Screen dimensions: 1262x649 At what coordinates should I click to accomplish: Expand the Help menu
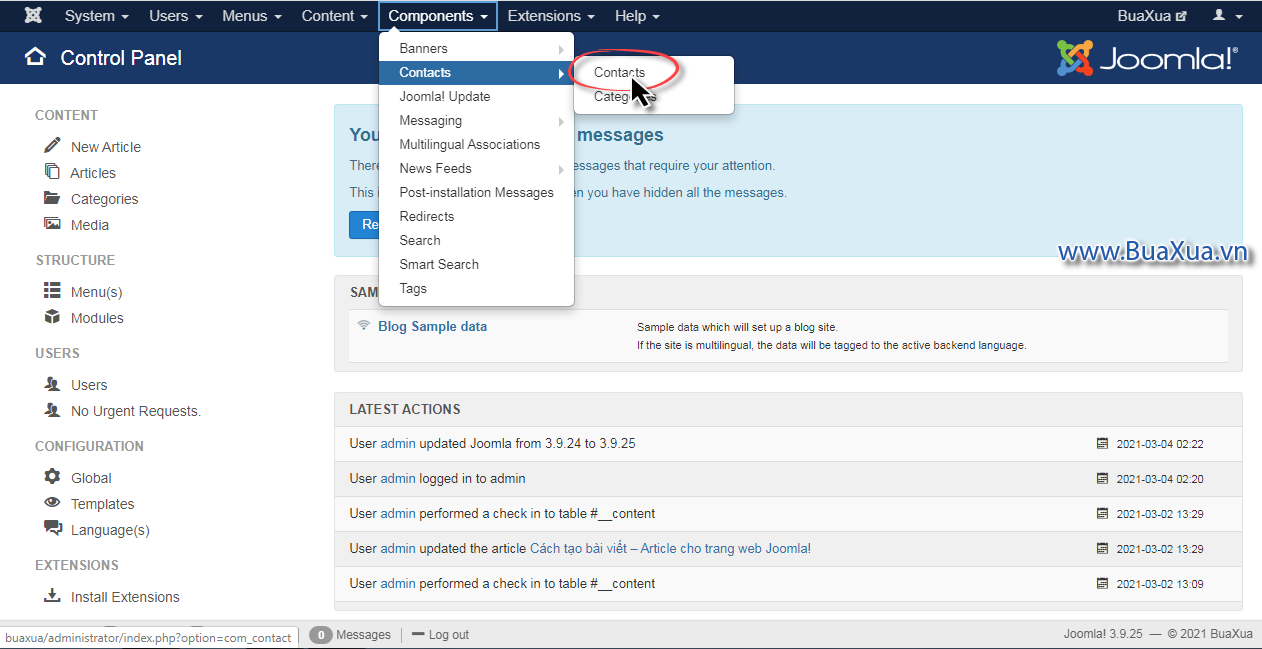pyautogui.click(x=637, y=16)
